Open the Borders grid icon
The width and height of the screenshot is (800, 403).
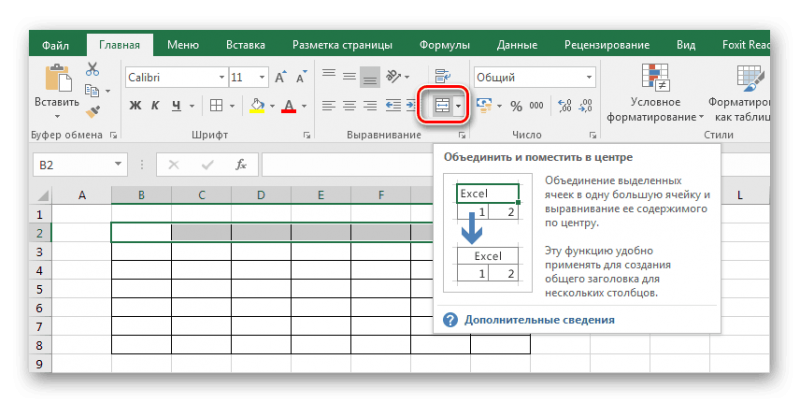(216, 106)
